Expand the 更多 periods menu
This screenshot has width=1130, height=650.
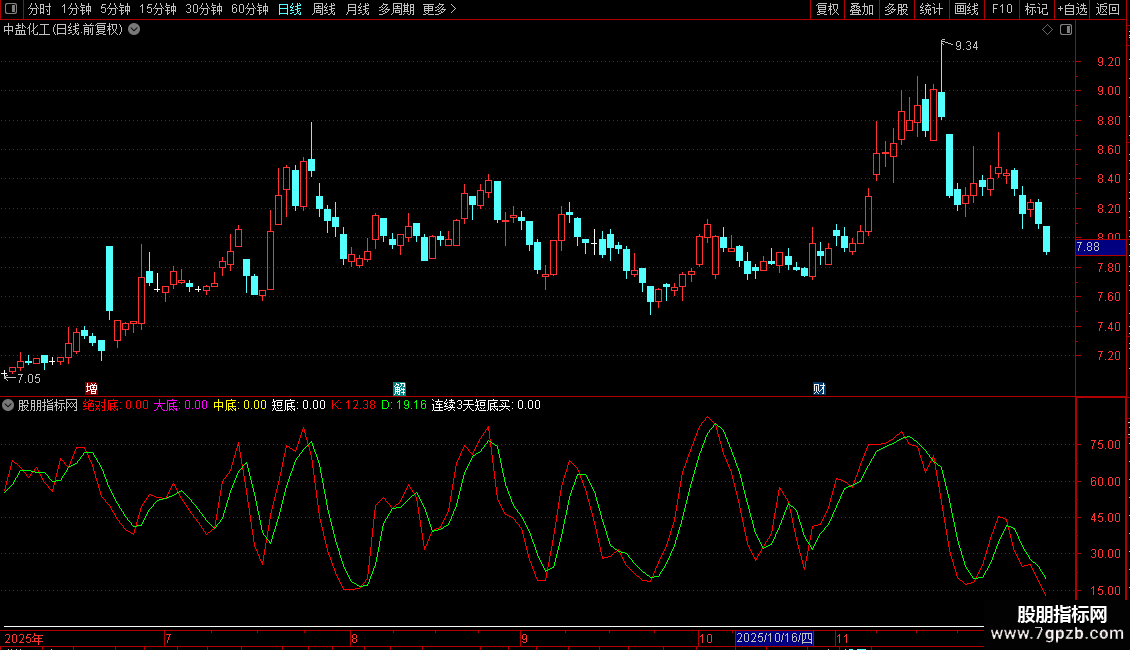[x=440, y=9]
